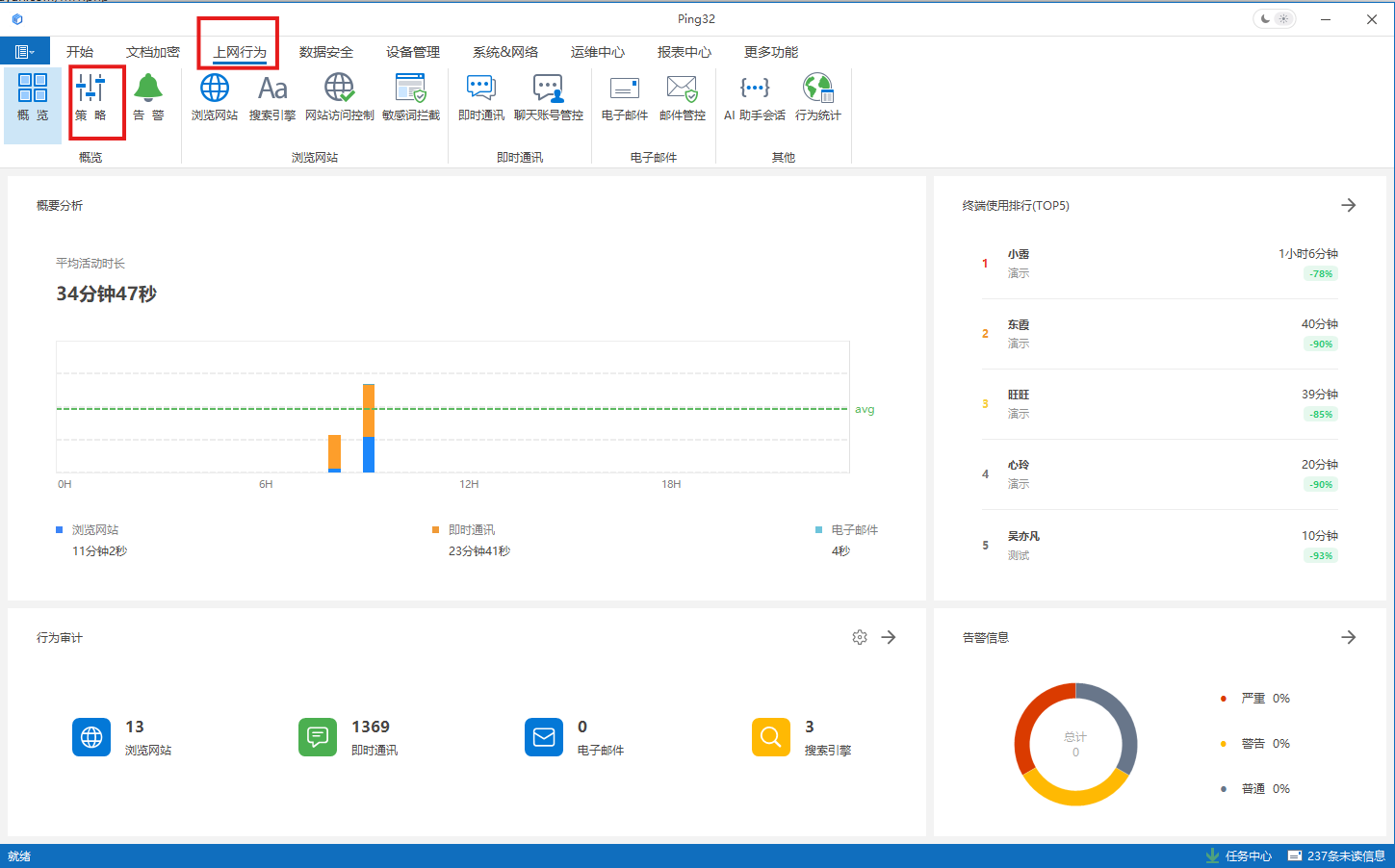Expand the 告警信息 panel arrow
The height and width of the screenshot is (868, 1395).
point(1348,637)
